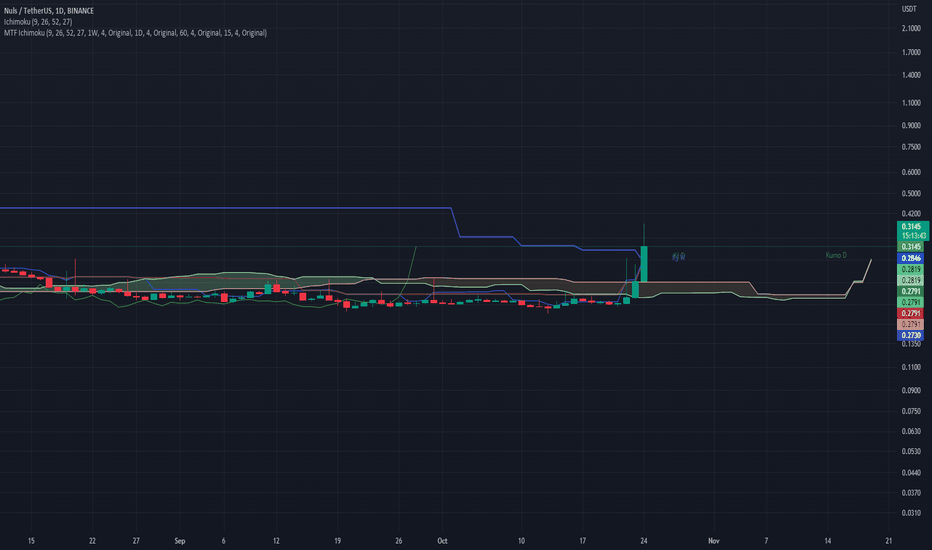Screen dimensions: 932x550
Task: Select the MTF Ichimoku indicator legend
Action: 136,33
